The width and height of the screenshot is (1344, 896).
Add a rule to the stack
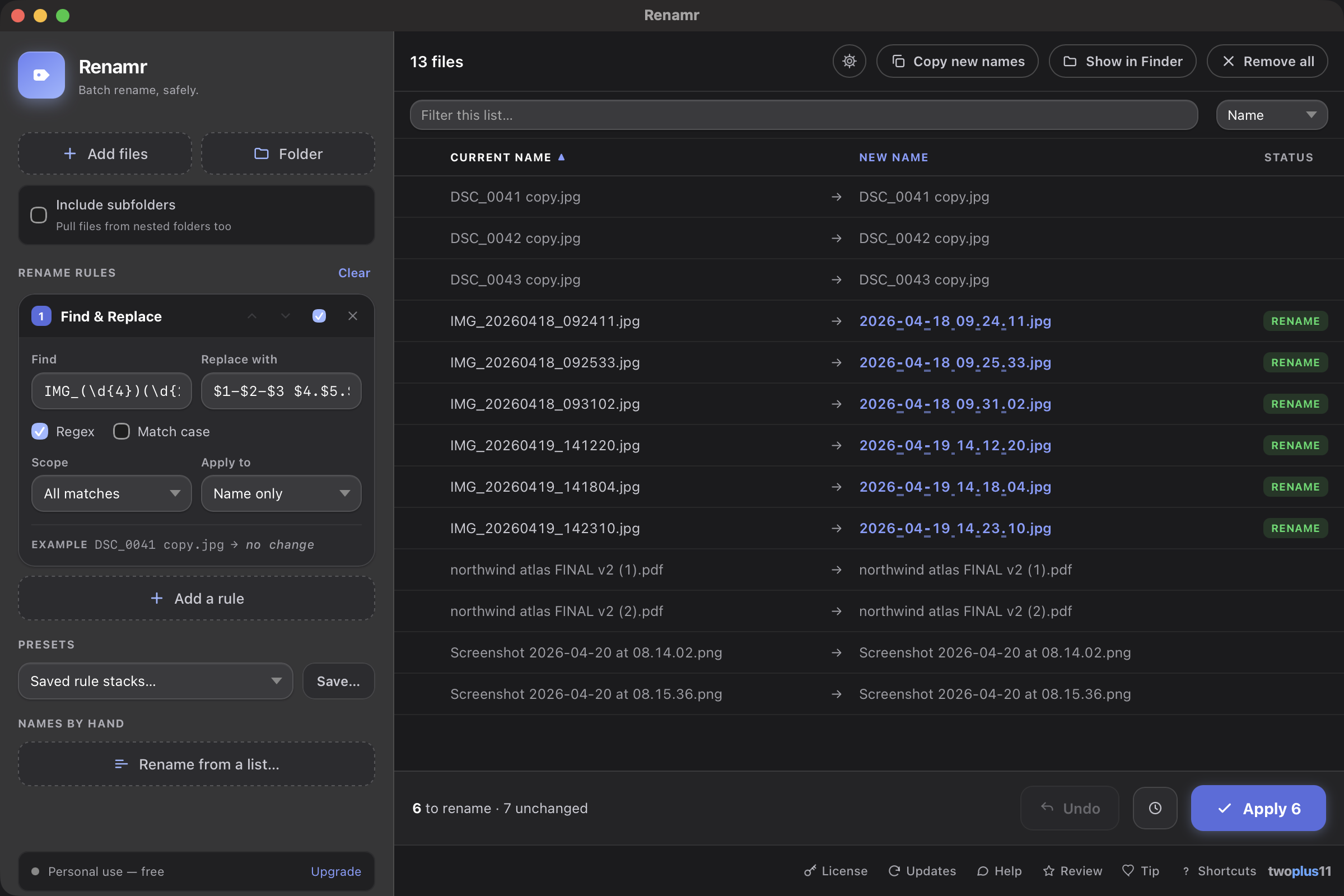click(x=197, y=598)
